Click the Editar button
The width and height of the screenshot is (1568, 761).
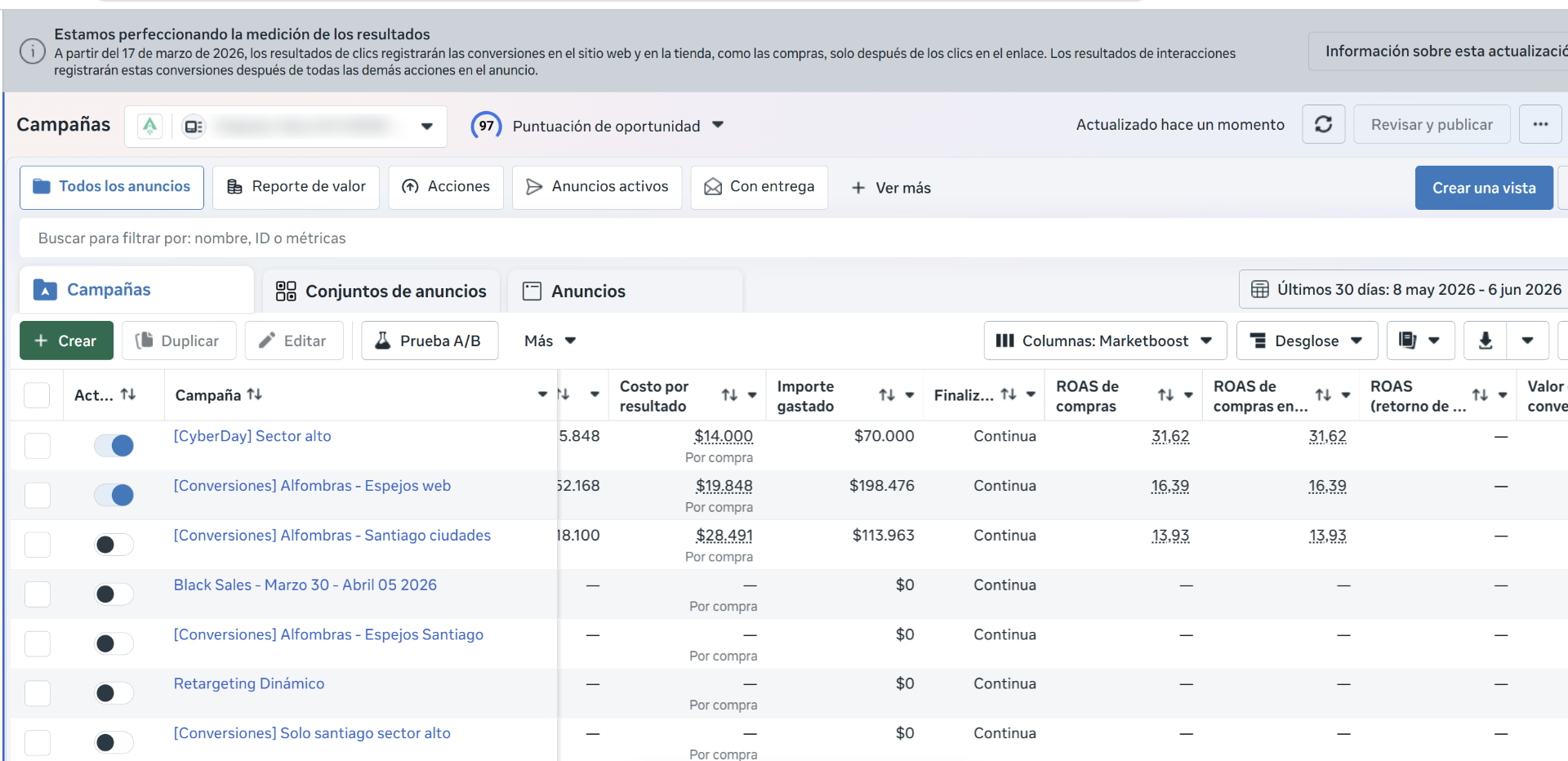[293, 340]
